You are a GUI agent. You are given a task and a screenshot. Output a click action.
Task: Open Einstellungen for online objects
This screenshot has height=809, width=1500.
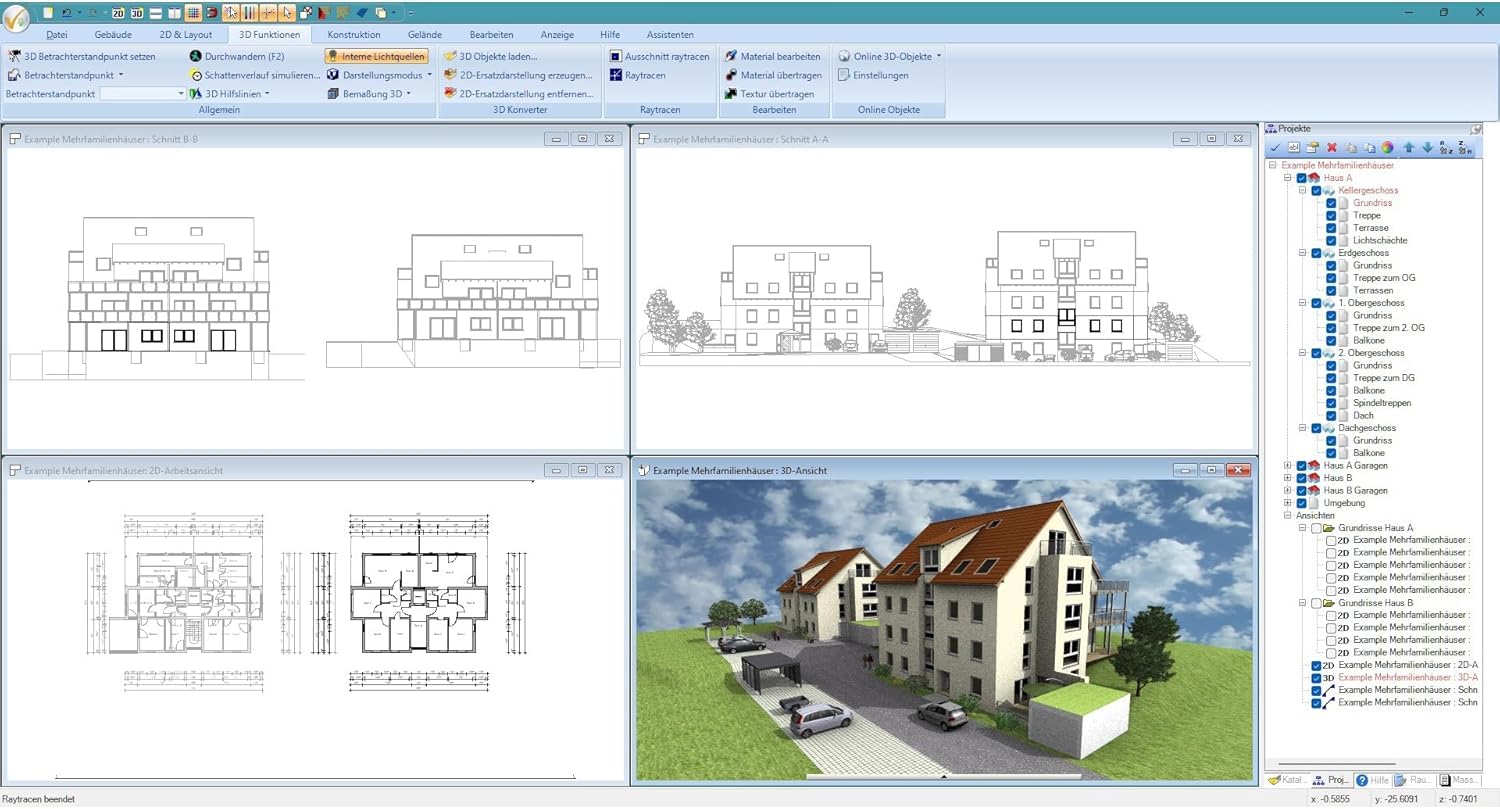pos(873,75)
